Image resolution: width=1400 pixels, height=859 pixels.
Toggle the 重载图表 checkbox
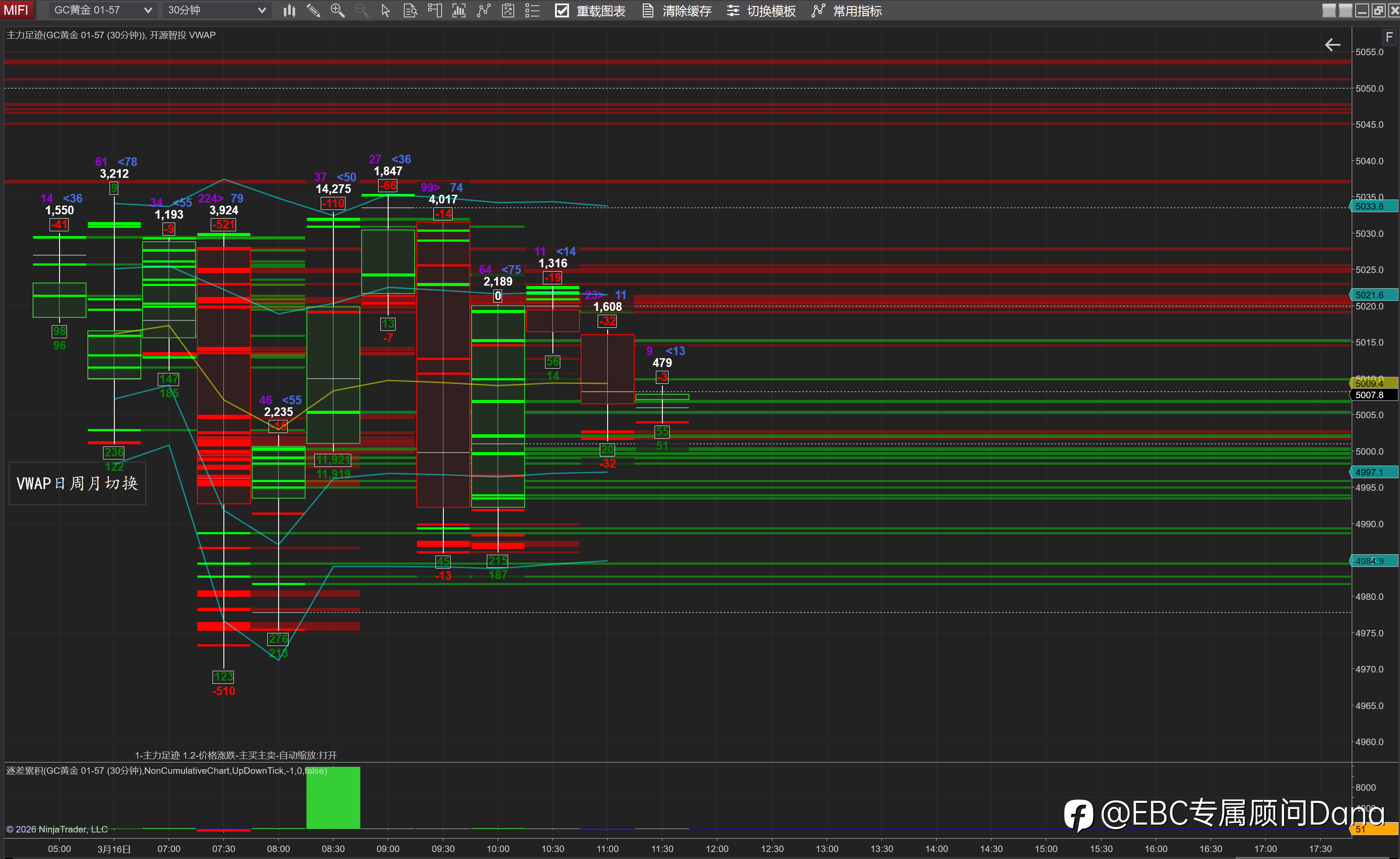coord(562,10)
